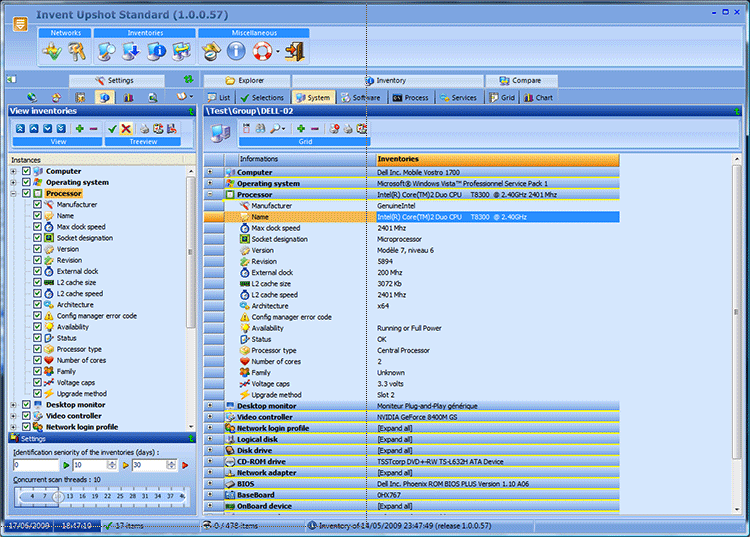Click the download inventory icon

(131, 51)
